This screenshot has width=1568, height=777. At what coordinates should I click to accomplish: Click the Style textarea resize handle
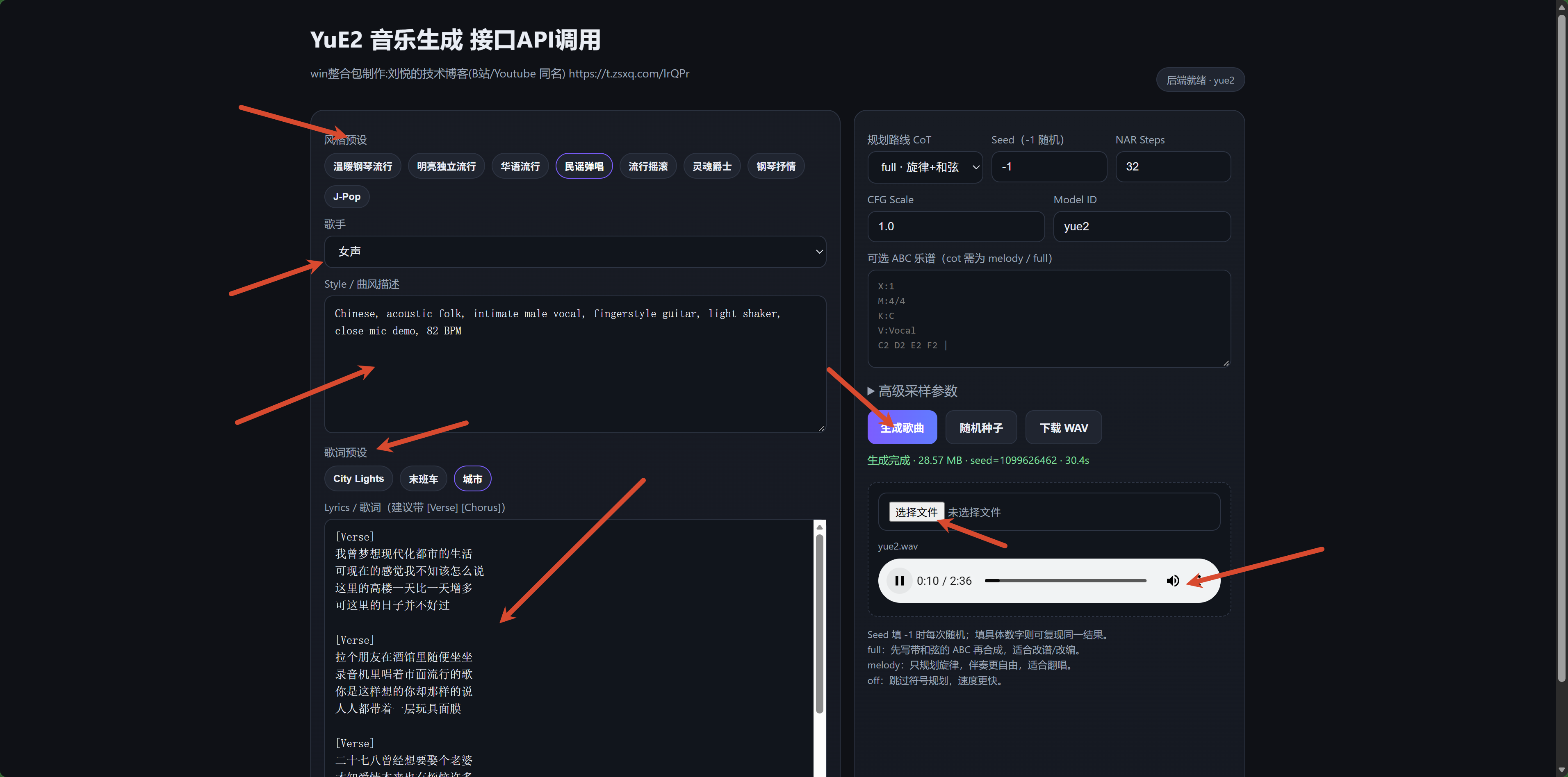click(821, 428)
